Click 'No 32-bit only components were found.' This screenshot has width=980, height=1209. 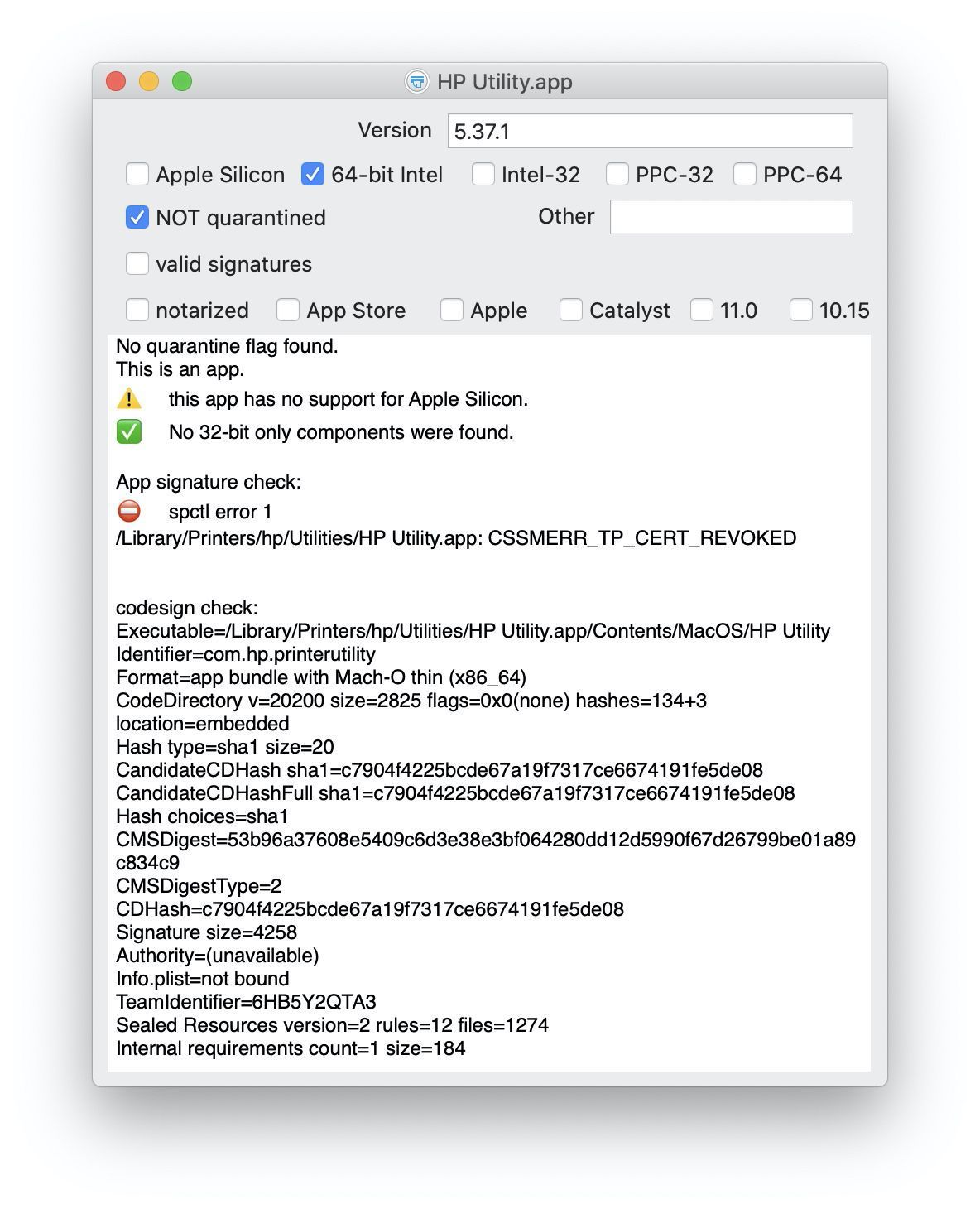[341, 432]
